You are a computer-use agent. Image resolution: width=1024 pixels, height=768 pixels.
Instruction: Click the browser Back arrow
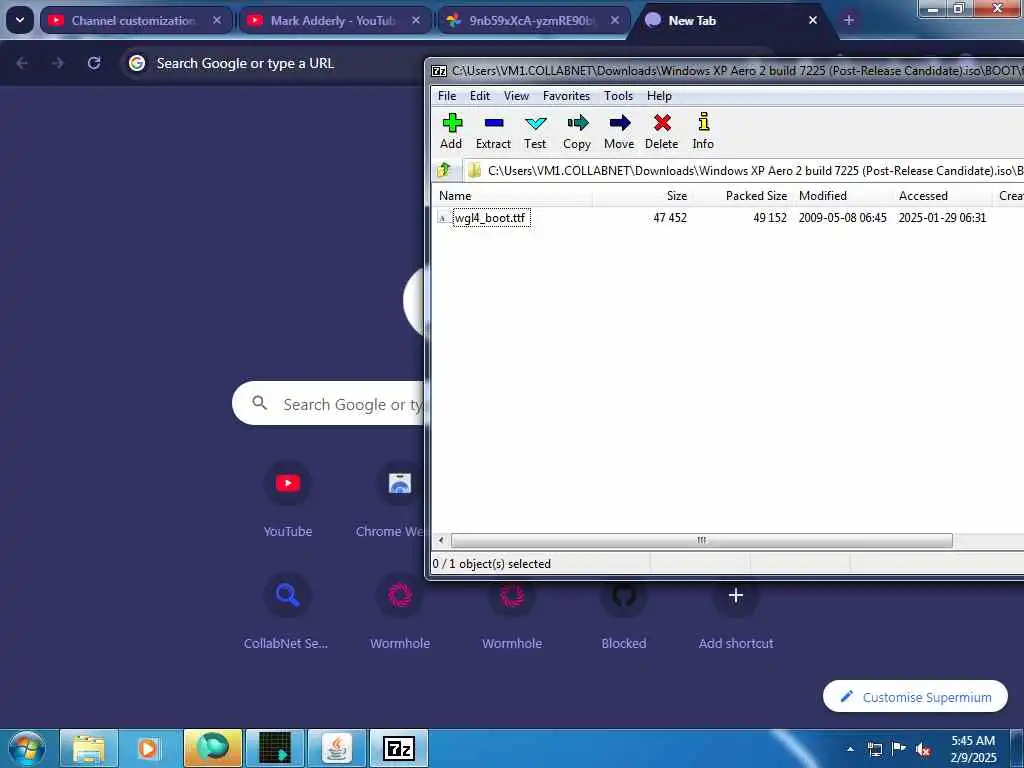[22, 63]
